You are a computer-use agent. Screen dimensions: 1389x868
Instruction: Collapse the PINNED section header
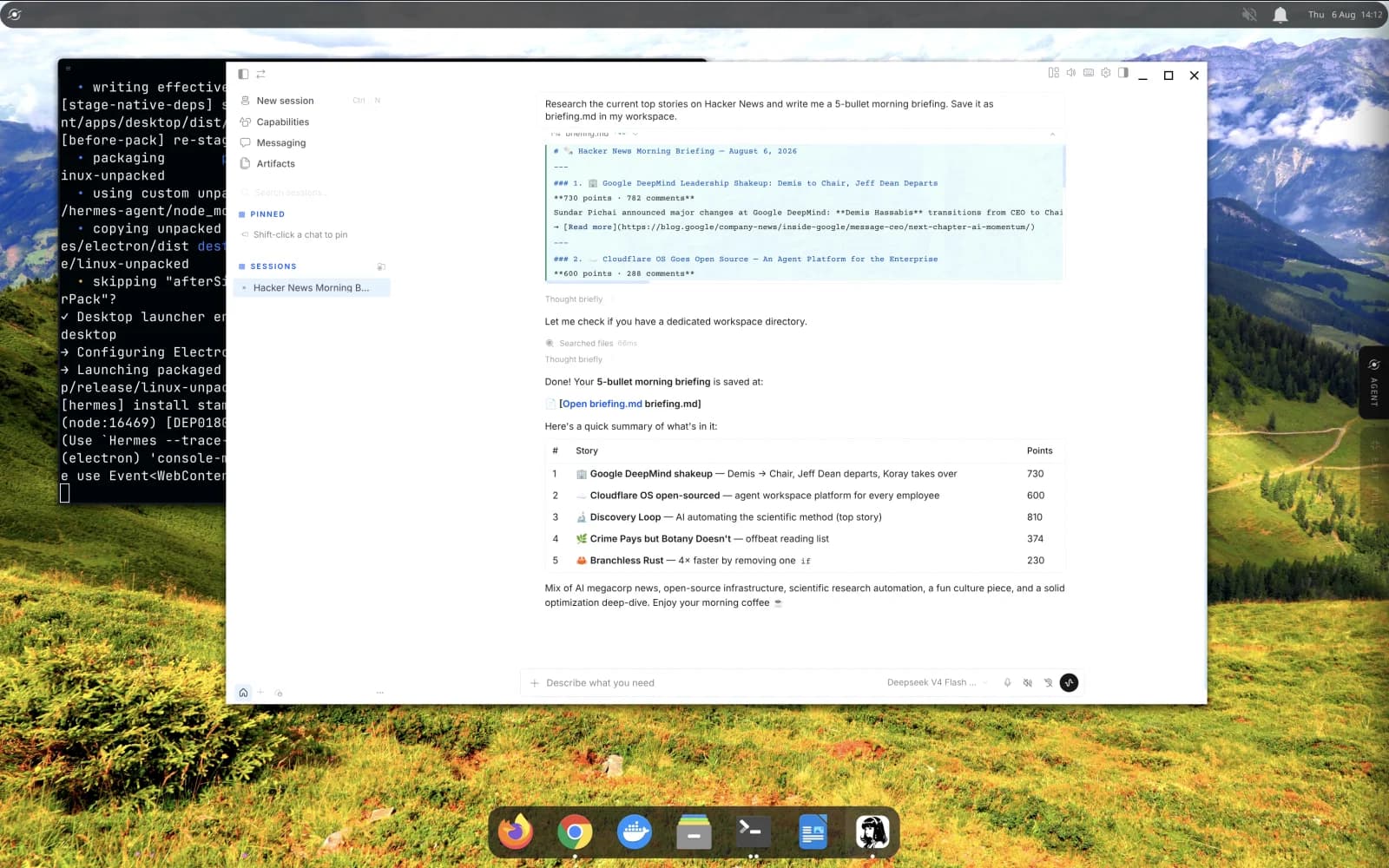point(262,214)
